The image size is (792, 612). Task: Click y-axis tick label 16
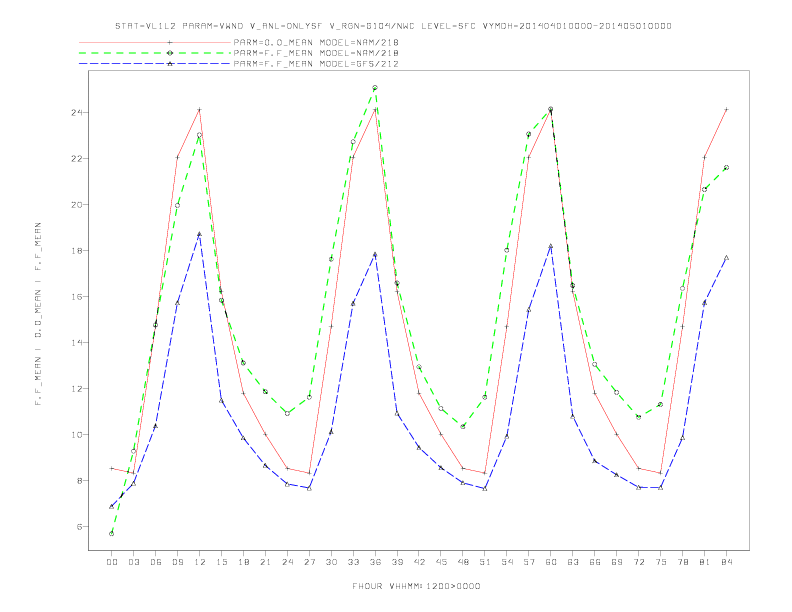pyautogui.click(x=77, y=296)
